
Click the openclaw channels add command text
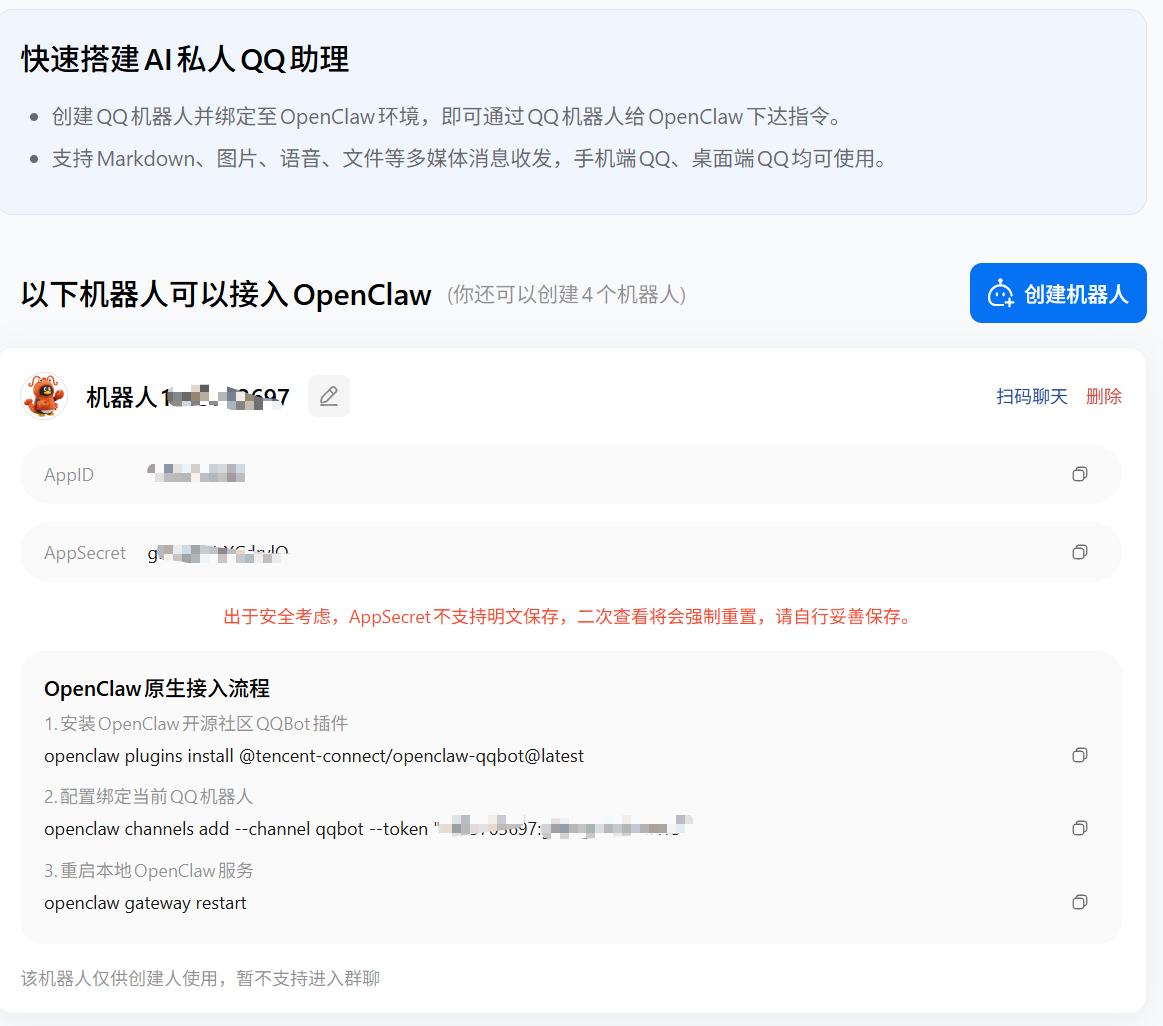368,828
